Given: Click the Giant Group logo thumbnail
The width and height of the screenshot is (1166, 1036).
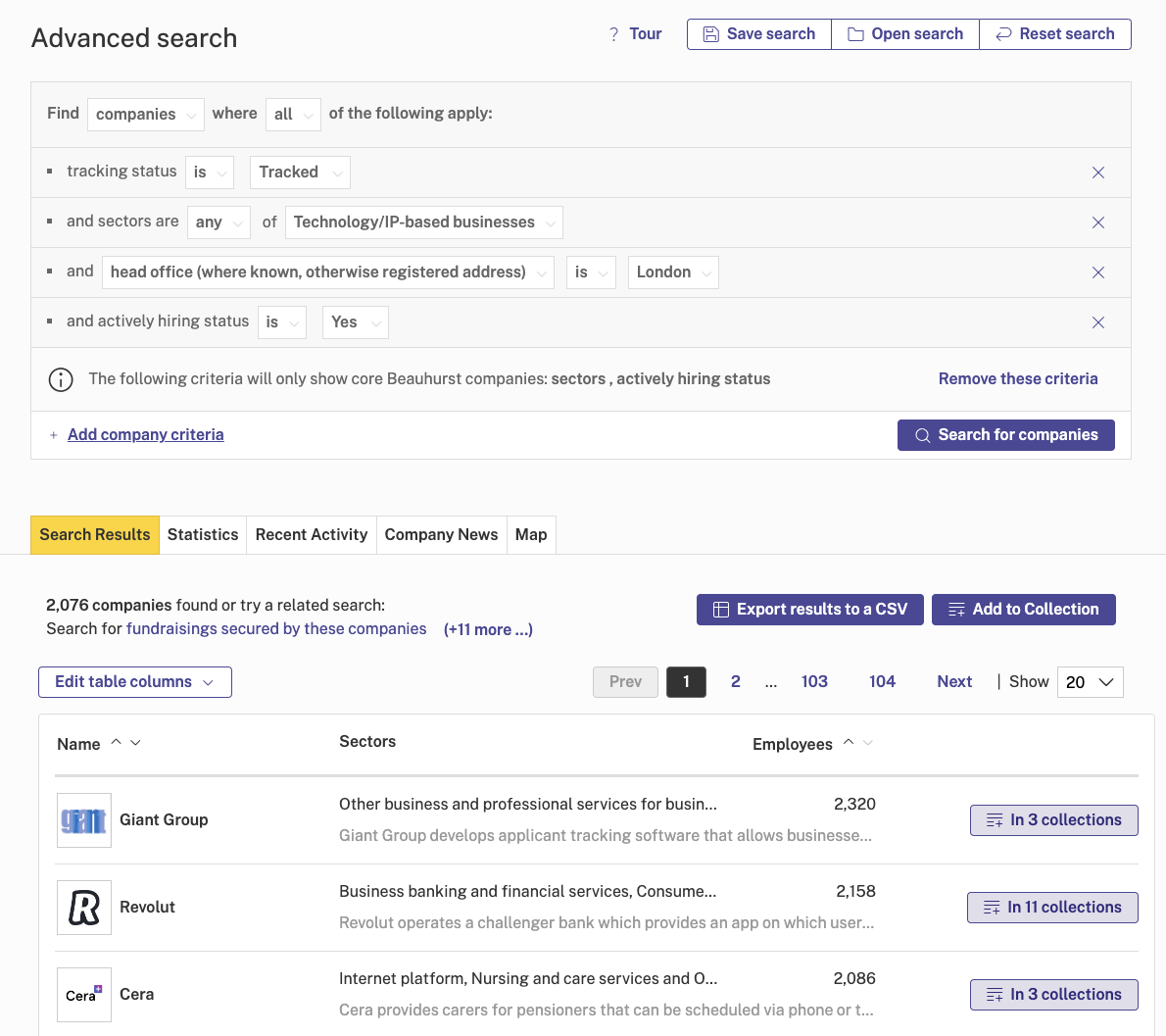Looking at the screenshot, I should 84,820.
